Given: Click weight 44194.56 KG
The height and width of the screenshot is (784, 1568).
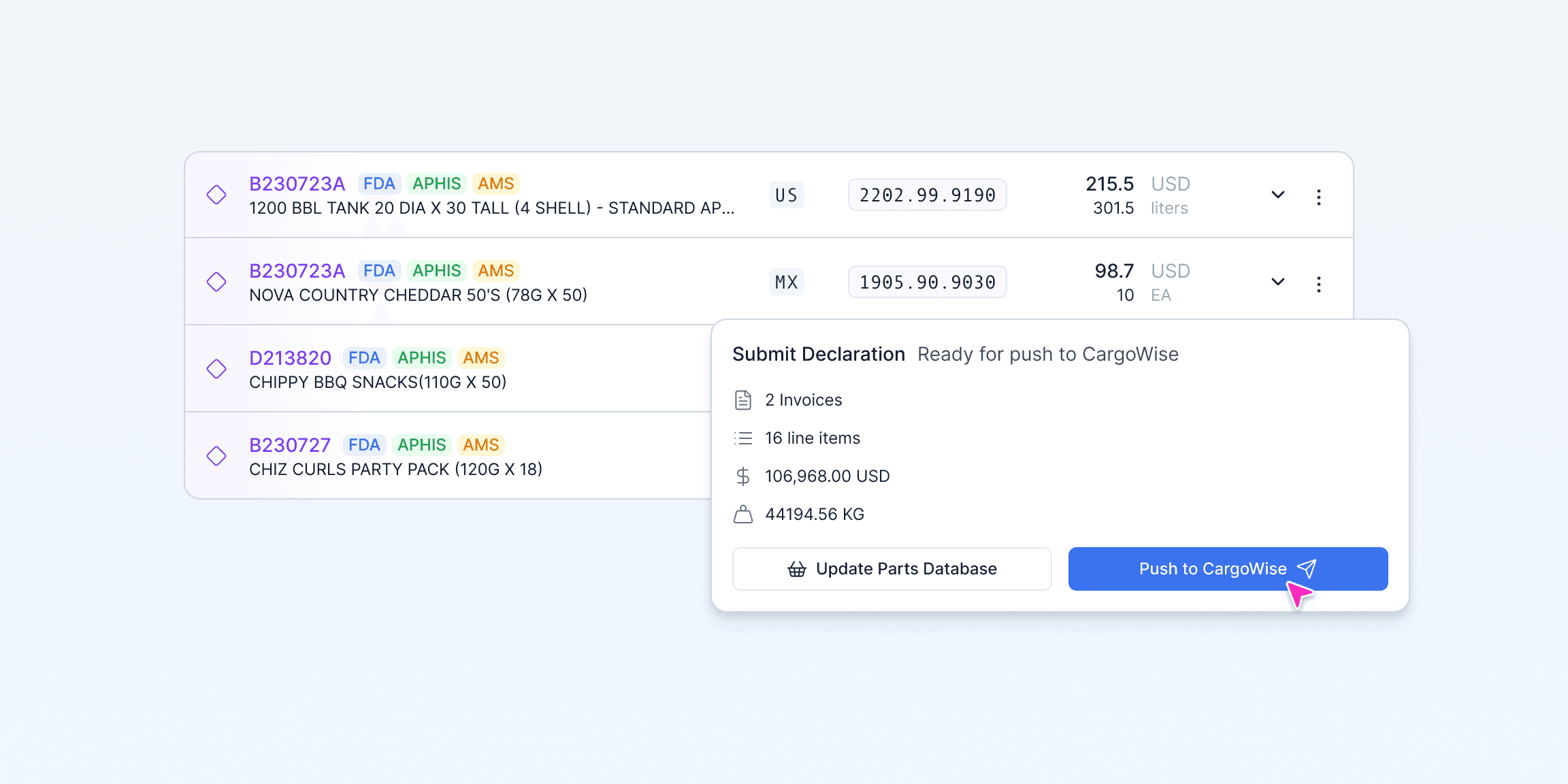Looking at the screenshot, I should [x=815, y=514].
